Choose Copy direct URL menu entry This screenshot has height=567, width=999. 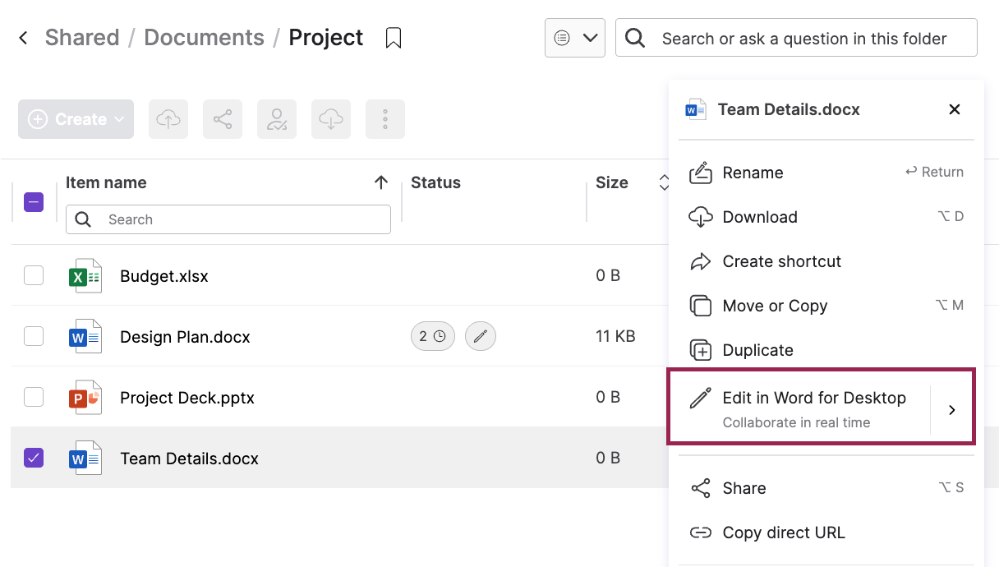click(x=826, y=532)
